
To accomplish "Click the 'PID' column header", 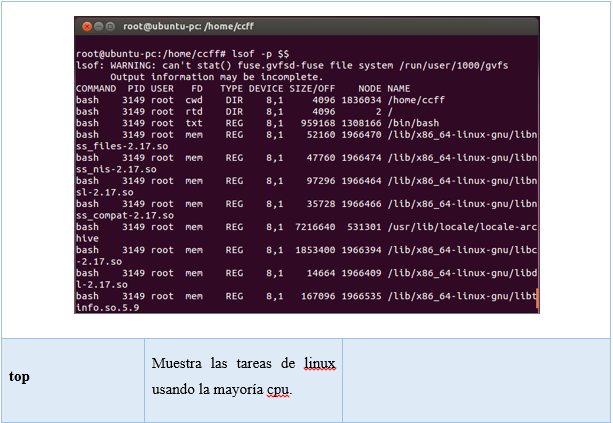I will 136,89.
